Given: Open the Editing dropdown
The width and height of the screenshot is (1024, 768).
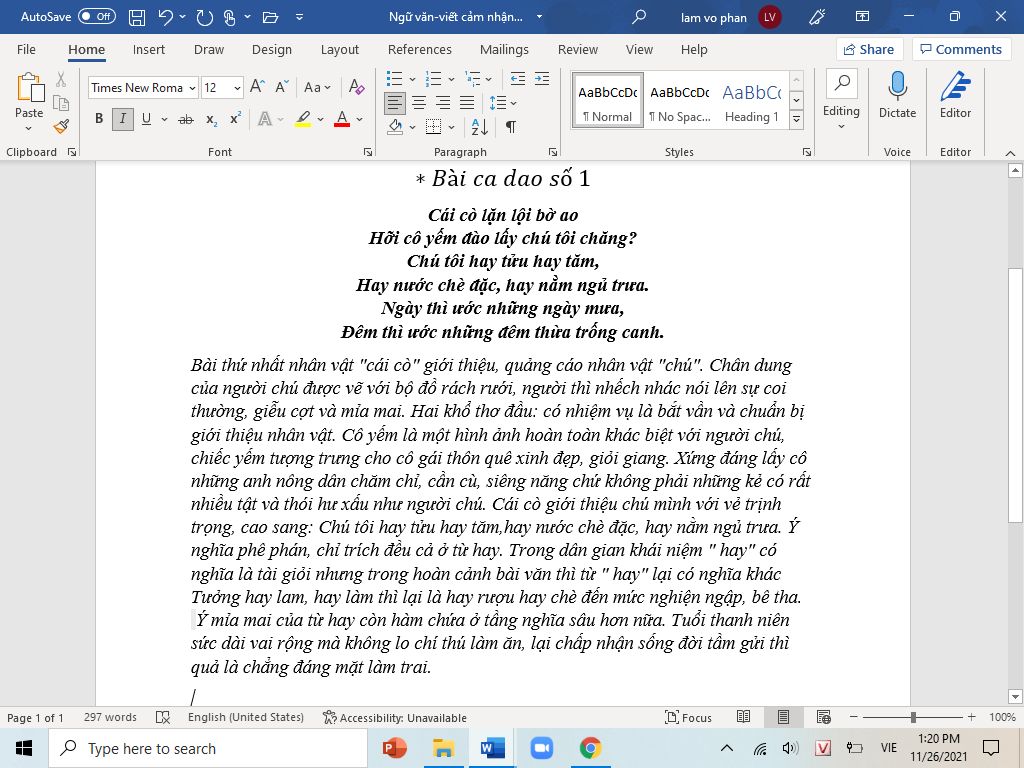Looking at the screenshot, I should 841,101.
